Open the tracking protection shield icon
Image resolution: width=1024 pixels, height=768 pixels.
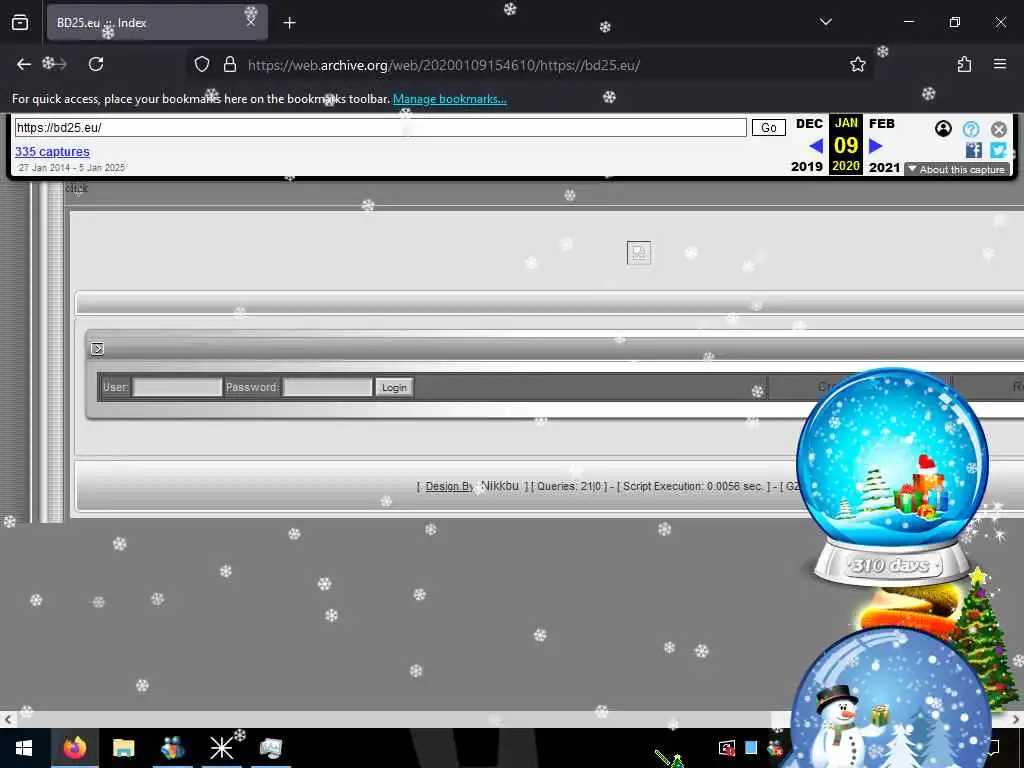(202, 64)
